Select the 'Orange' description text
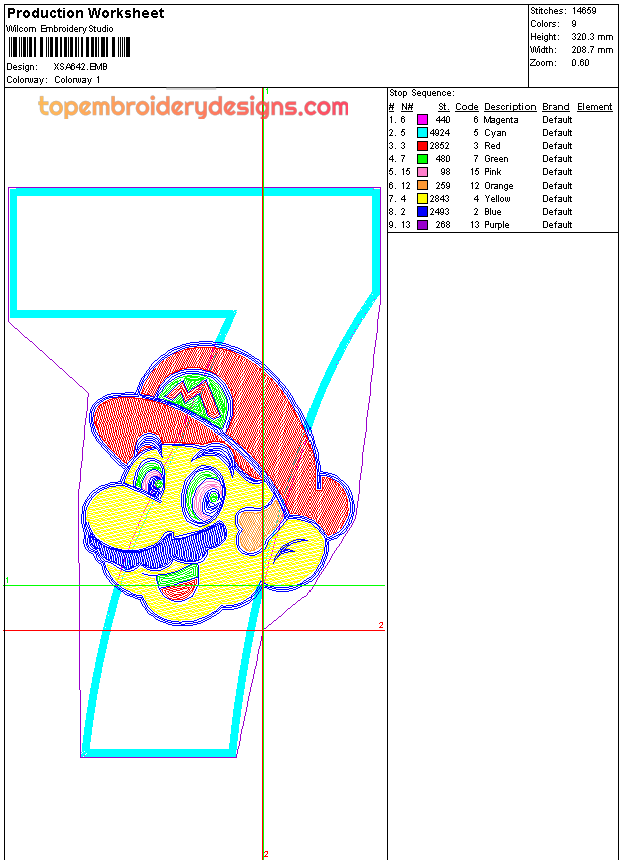The image size is (620, 860). [x=499, y=186]
